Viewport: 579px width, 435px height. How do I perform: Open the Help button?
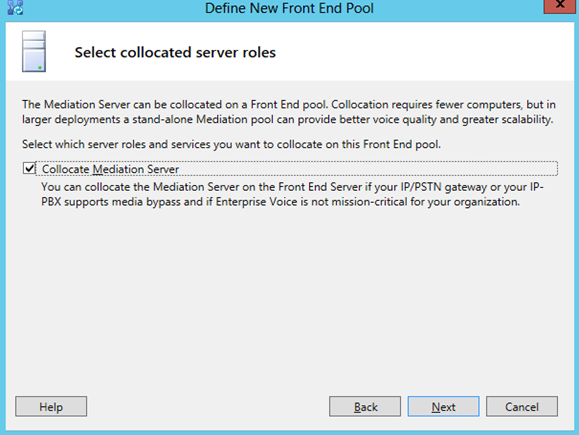[x=51, y=407]
